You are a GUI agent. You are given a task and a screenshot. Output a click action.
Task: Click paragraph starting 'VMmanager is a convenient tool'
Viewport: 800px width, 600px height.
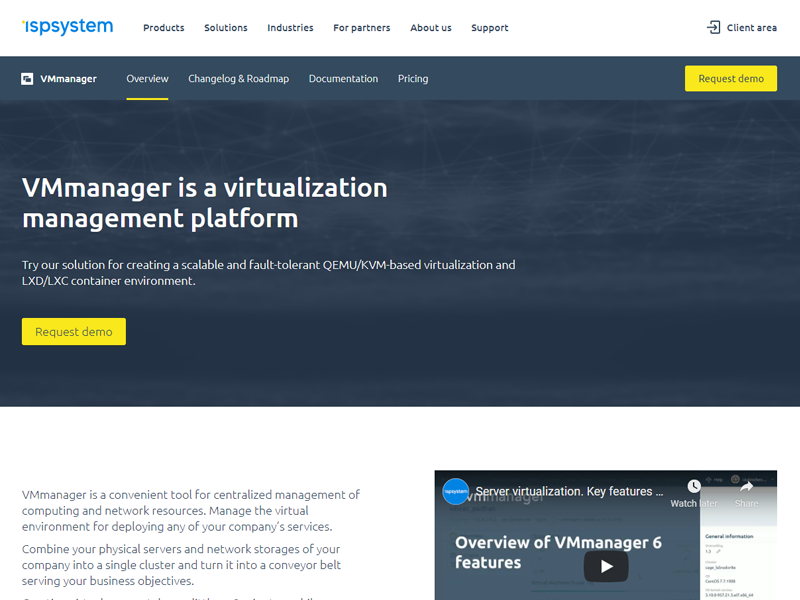tap(191, 510)
